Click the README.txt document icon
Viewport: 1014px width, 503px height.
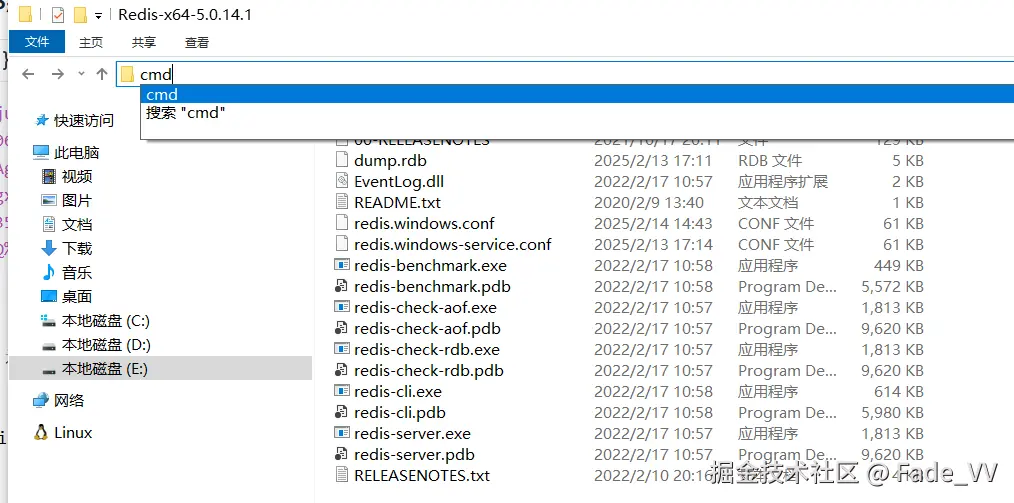[342, 202]
